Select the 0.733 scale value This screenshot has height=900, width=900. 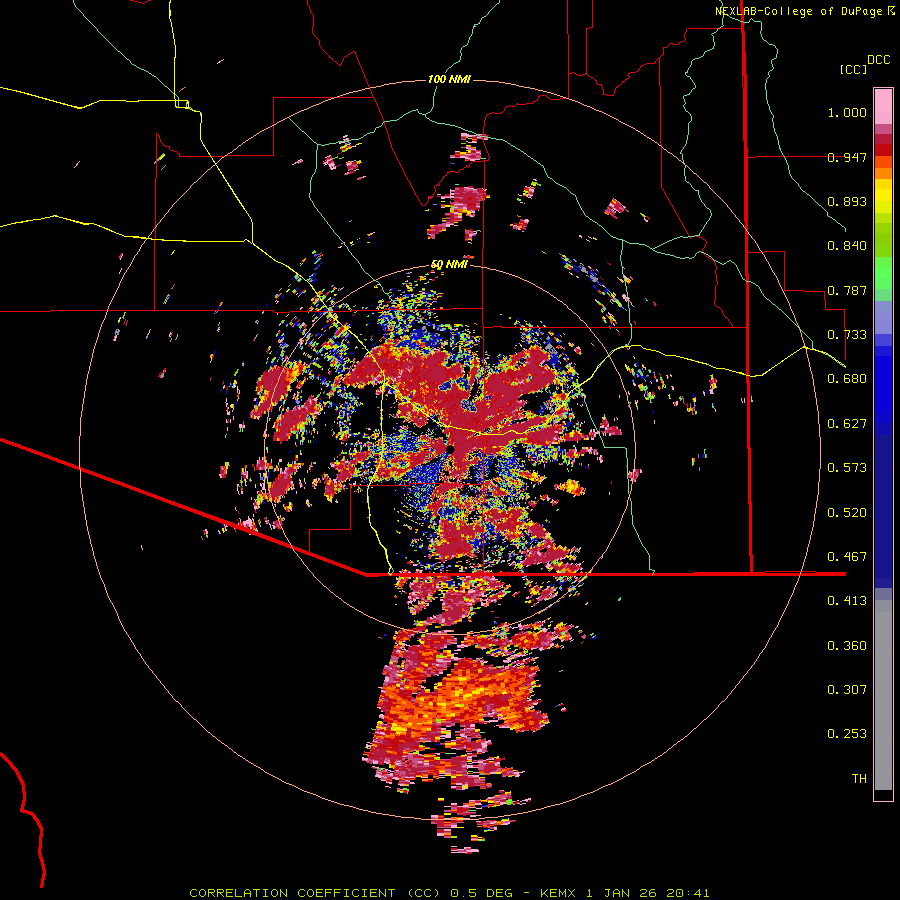(847, 335)
